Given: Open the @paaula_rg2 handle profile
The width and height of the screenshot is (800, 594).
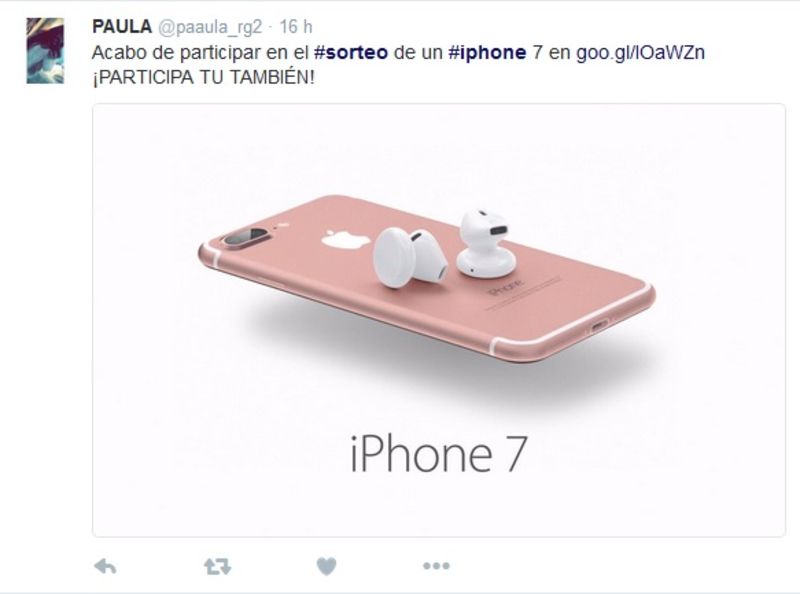Looking at the screenshot, I should coord(210,27).
